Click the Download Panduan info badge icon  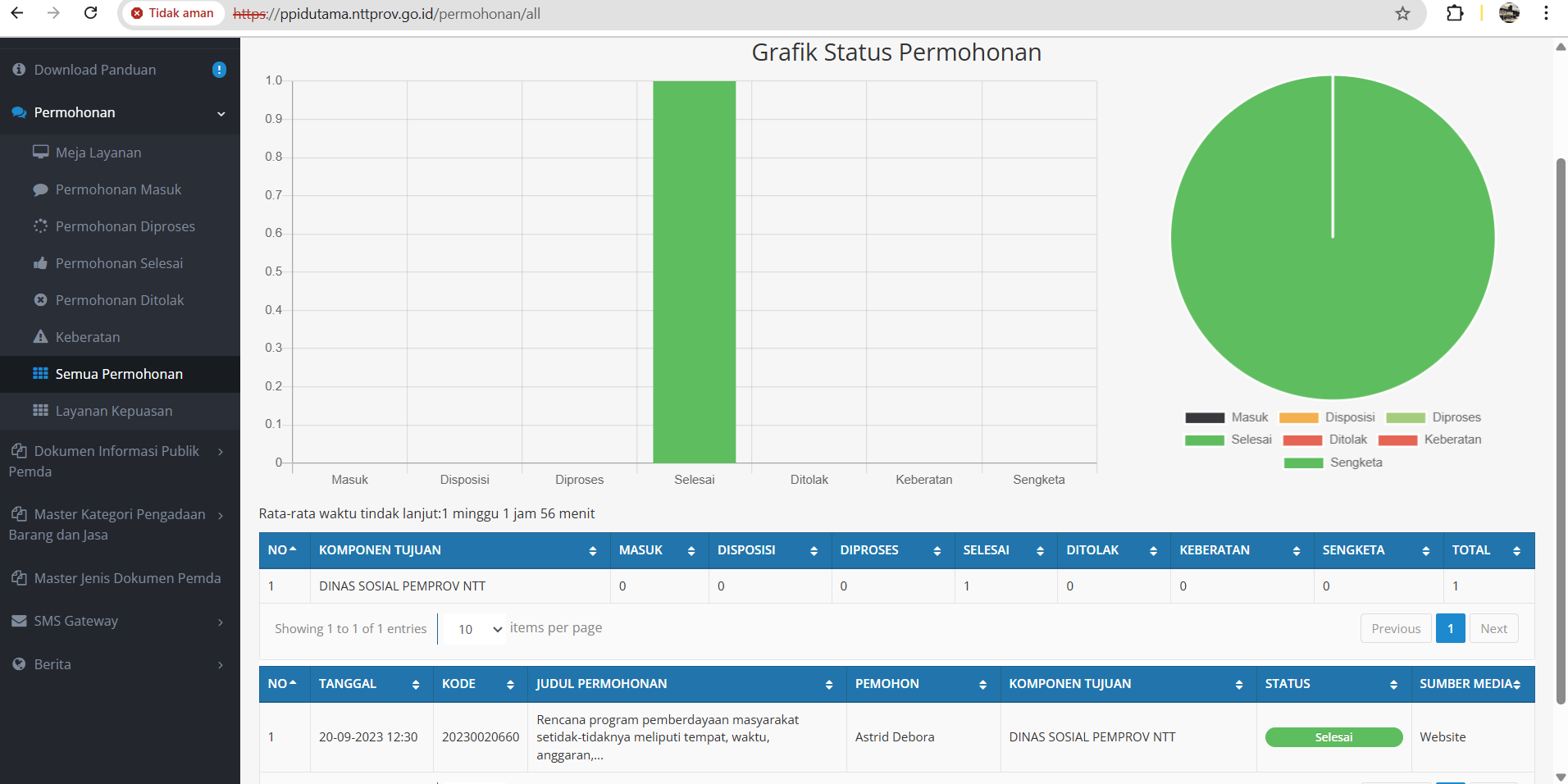(x=219, y=71)
